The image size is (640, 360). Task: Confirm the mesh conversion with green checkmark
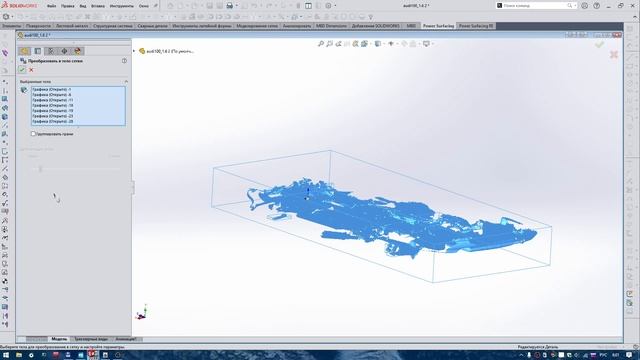22,70
